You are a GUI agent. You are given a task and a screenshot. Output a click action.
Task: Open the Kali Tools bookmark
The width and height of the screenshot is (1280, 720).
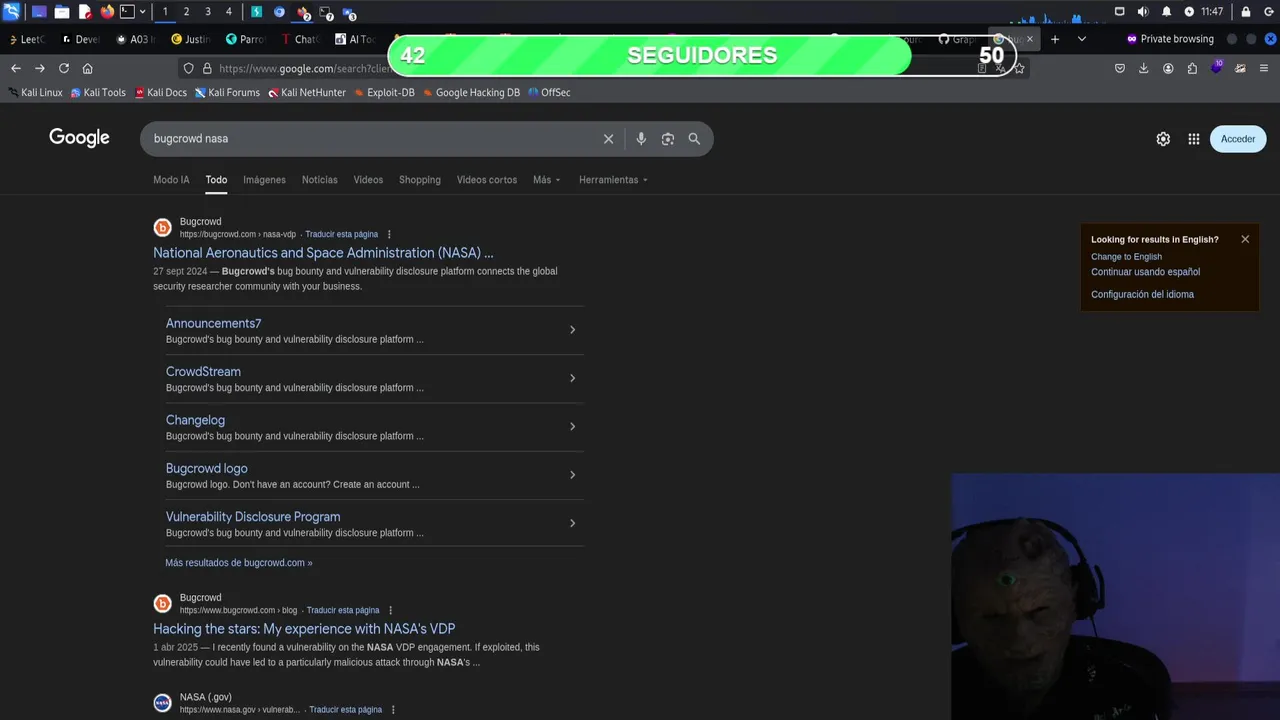click(98, 92)
